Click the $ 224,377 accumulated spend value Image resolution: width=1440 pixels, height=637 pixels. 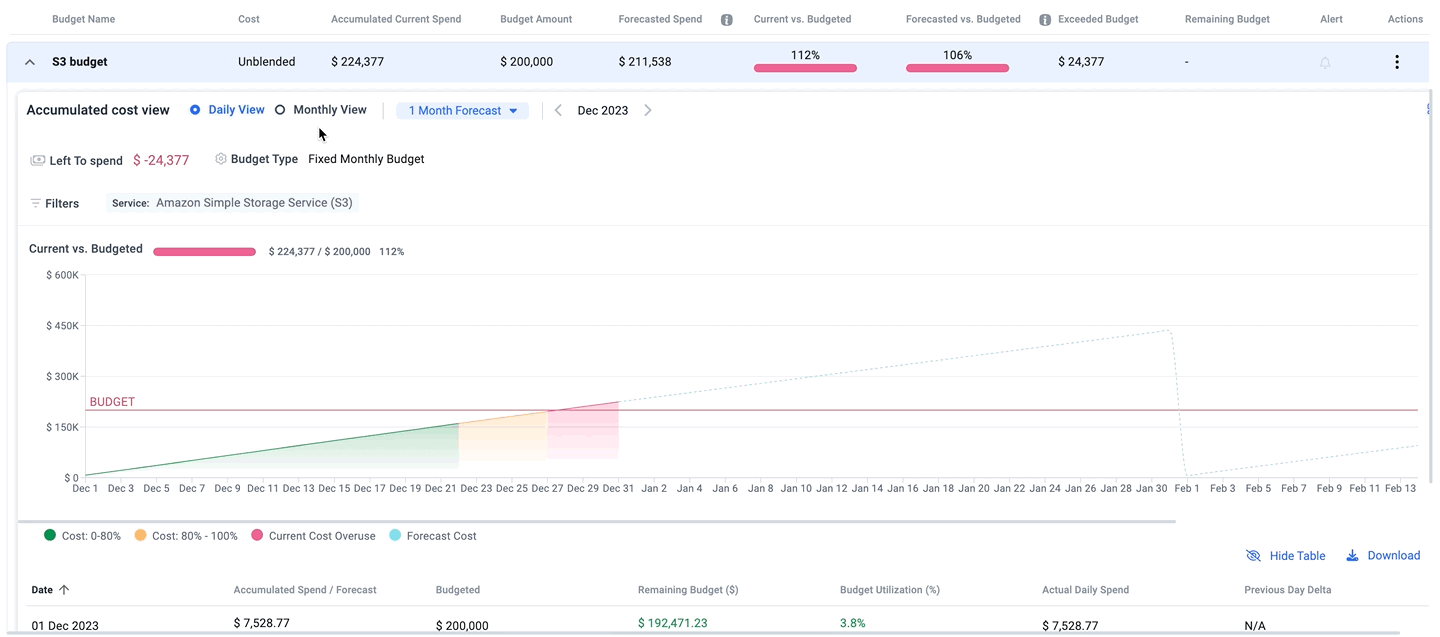(x=357, y=62)
